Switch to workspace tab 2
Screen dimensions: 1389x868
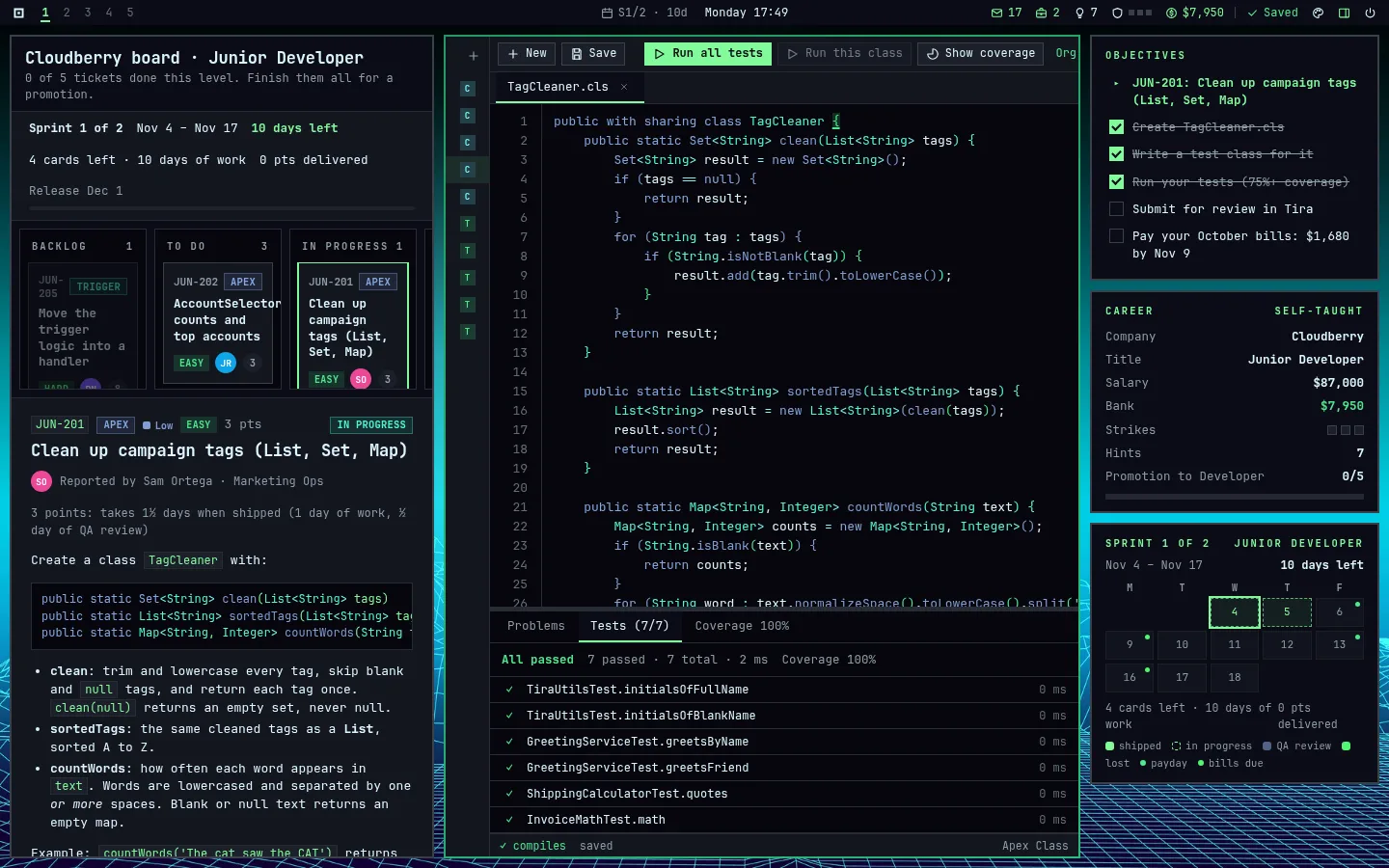(x=67, y=14)
